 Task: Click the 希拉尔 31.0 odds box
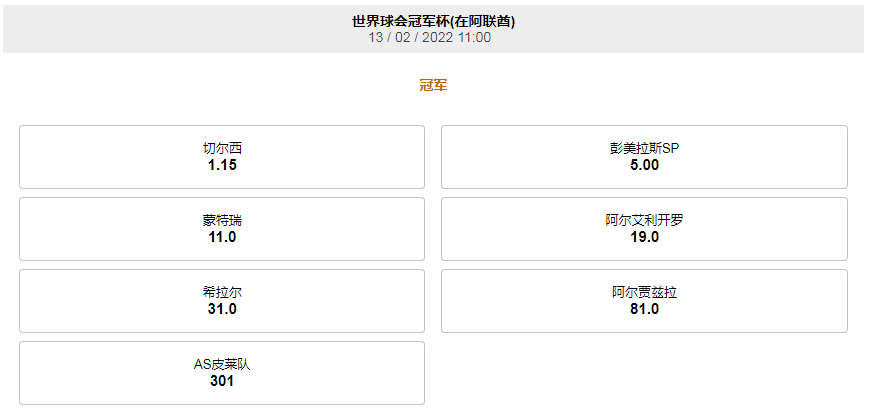[222, 301]
